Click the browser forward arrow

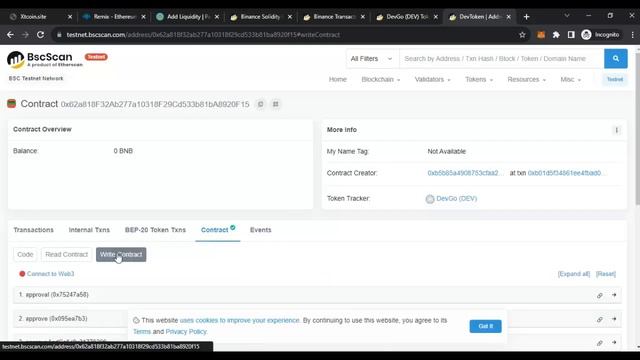tap(25, 35)
